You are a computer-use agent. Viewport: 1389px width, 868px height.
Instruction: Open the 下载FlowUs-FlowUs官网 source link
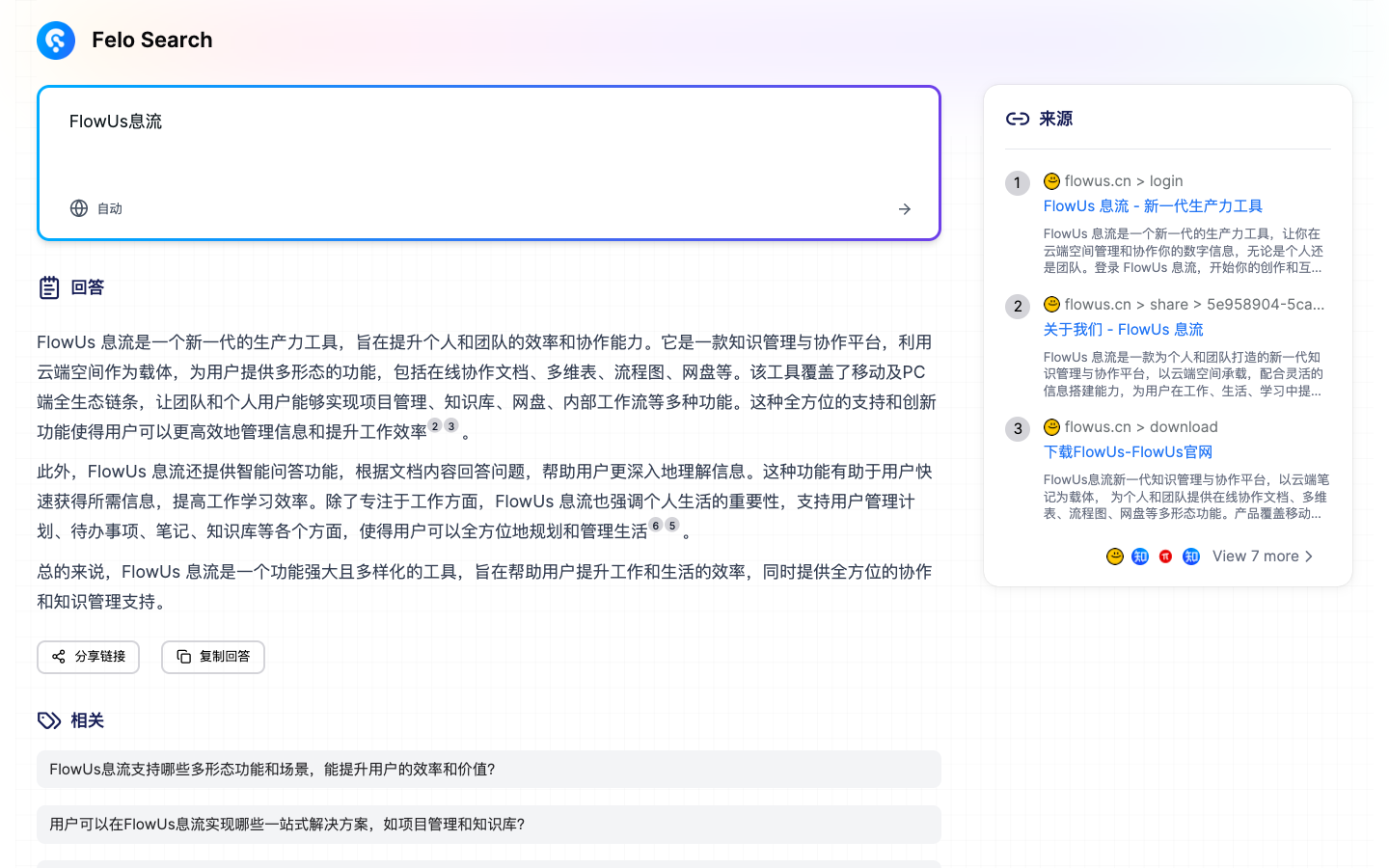tap(1129, 451)
